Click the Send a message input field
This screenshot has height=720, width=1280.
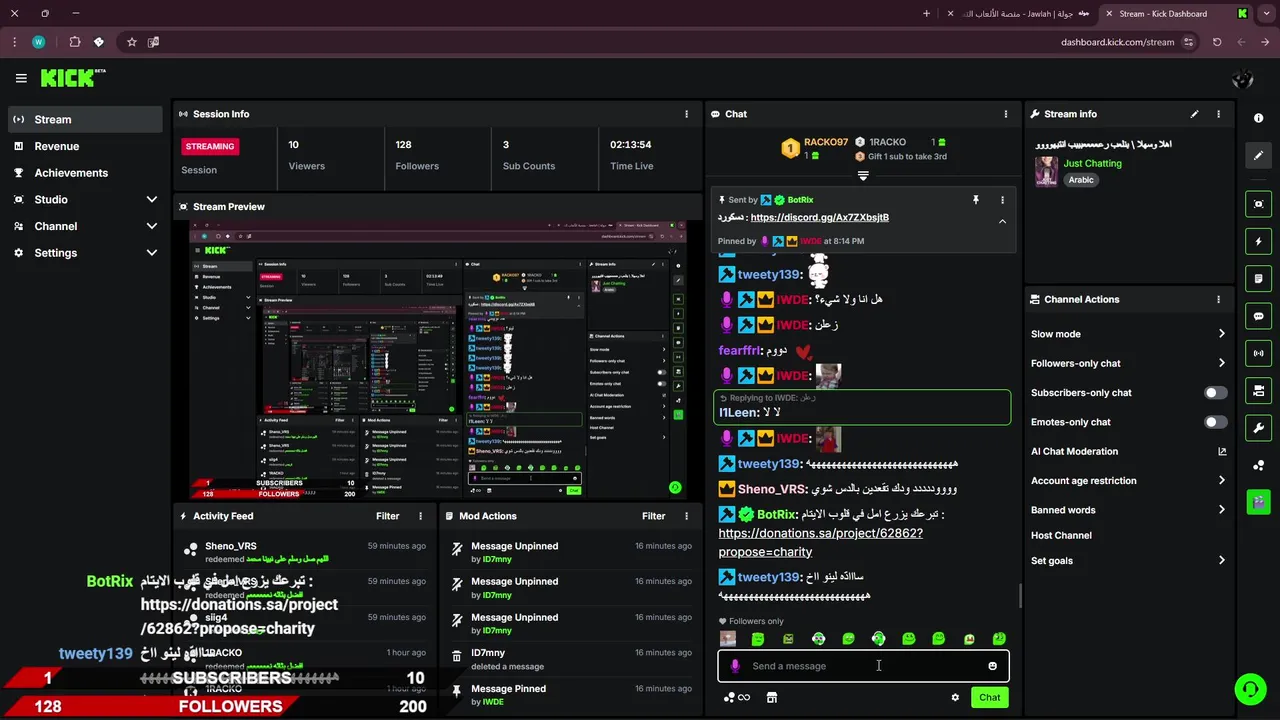(x=863, y=666)
